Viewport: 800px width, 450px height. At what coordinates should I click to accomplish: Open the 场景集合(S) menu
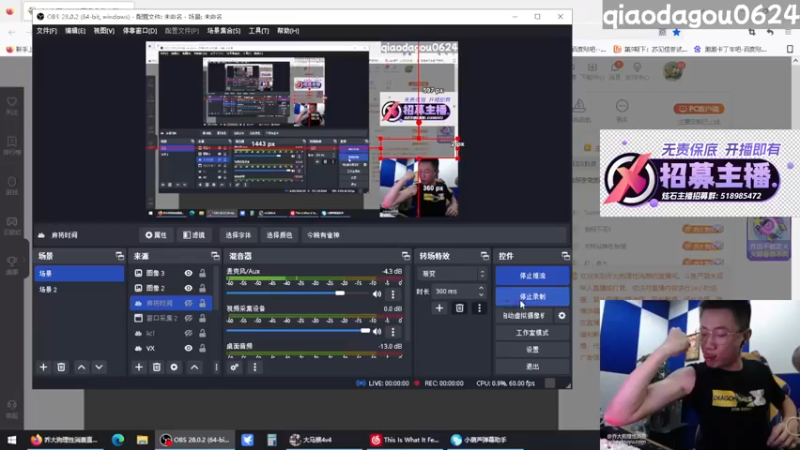click(223, 31)
